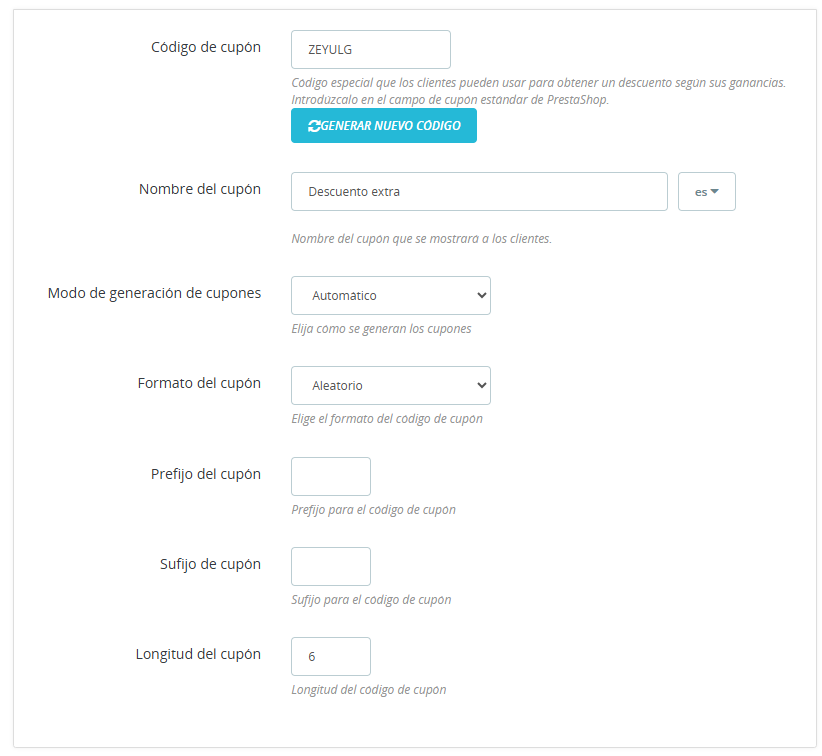
Task: Select the Longitud del cupón field showing 6
Action: (x=331, y=656)
